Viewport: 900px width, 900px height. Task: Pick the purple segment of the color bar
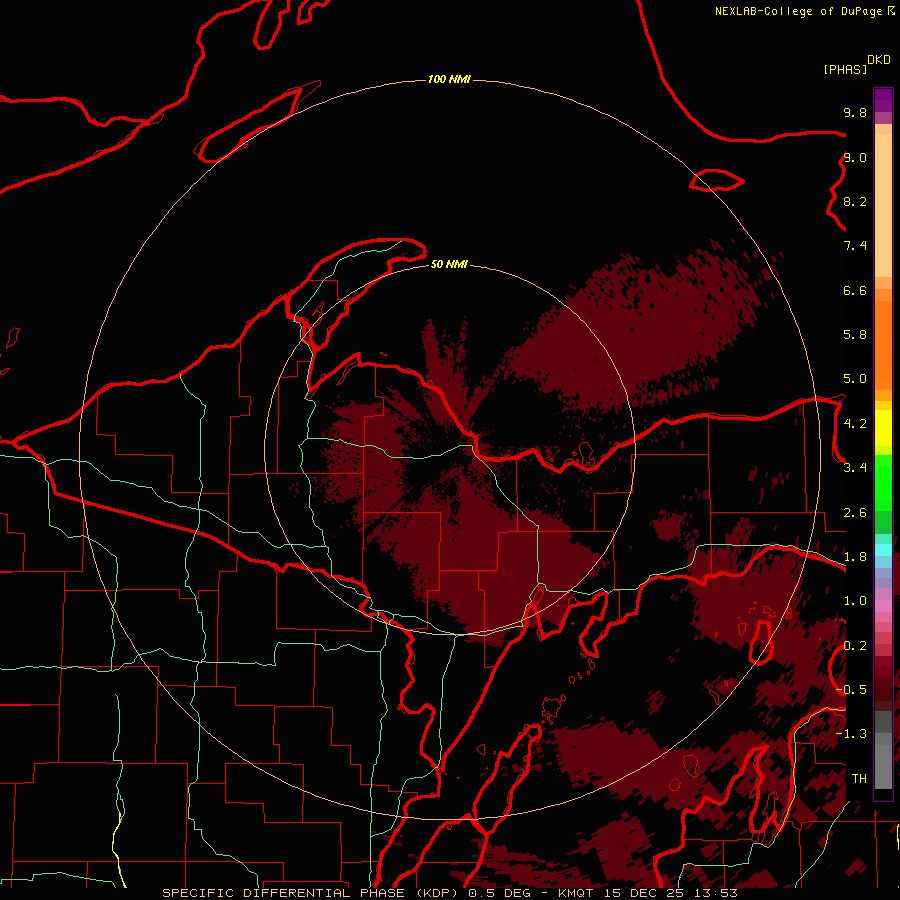[883, 100]
